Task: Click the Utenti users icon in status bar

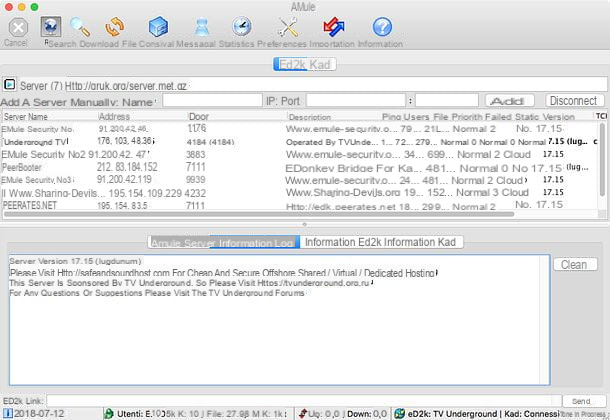Action: (x=109, y=414)
